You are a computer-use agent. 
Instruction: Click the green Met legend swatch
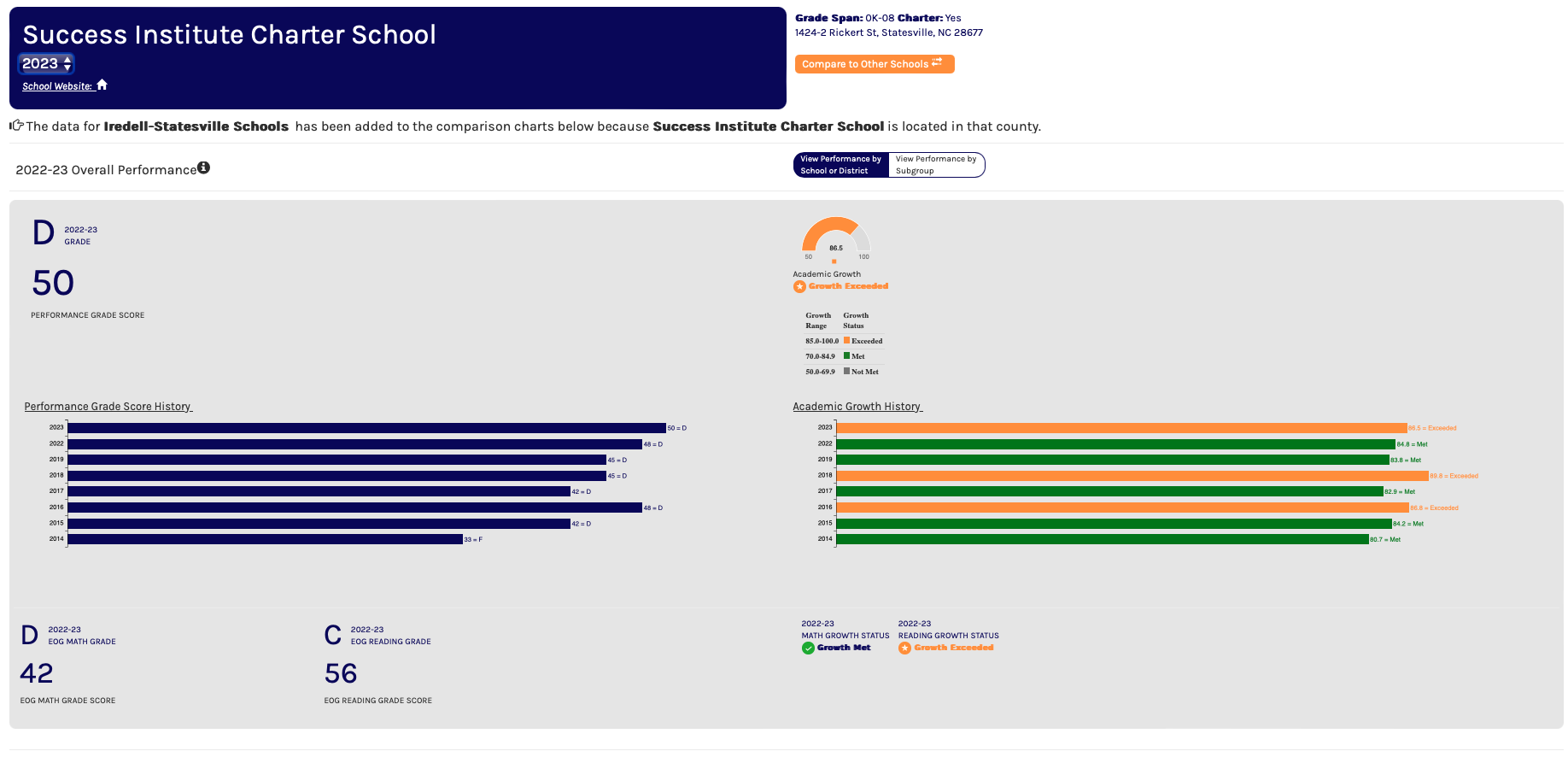[846, 355]
